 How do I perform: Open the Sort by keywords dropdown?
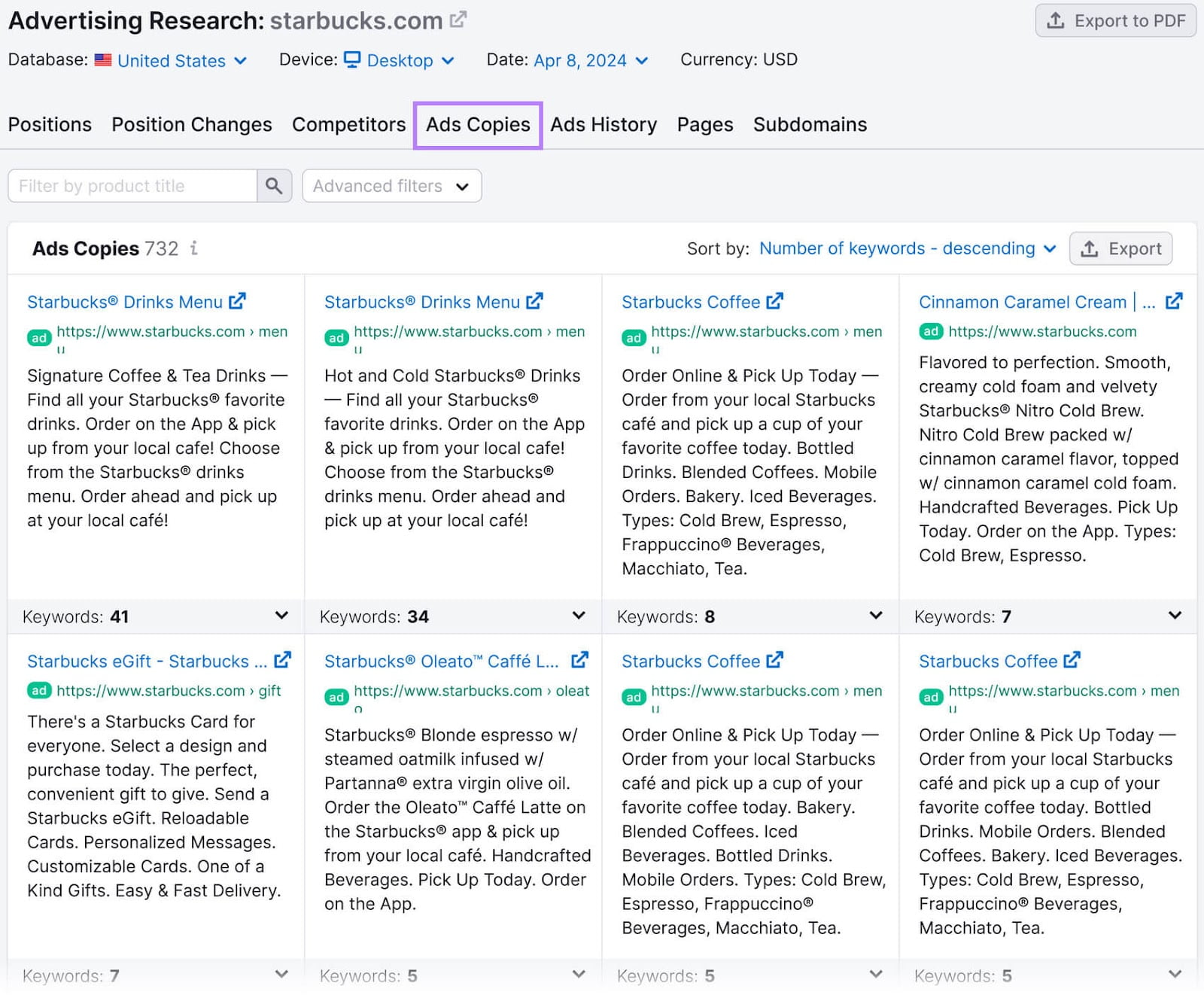[x=908, y=248]
